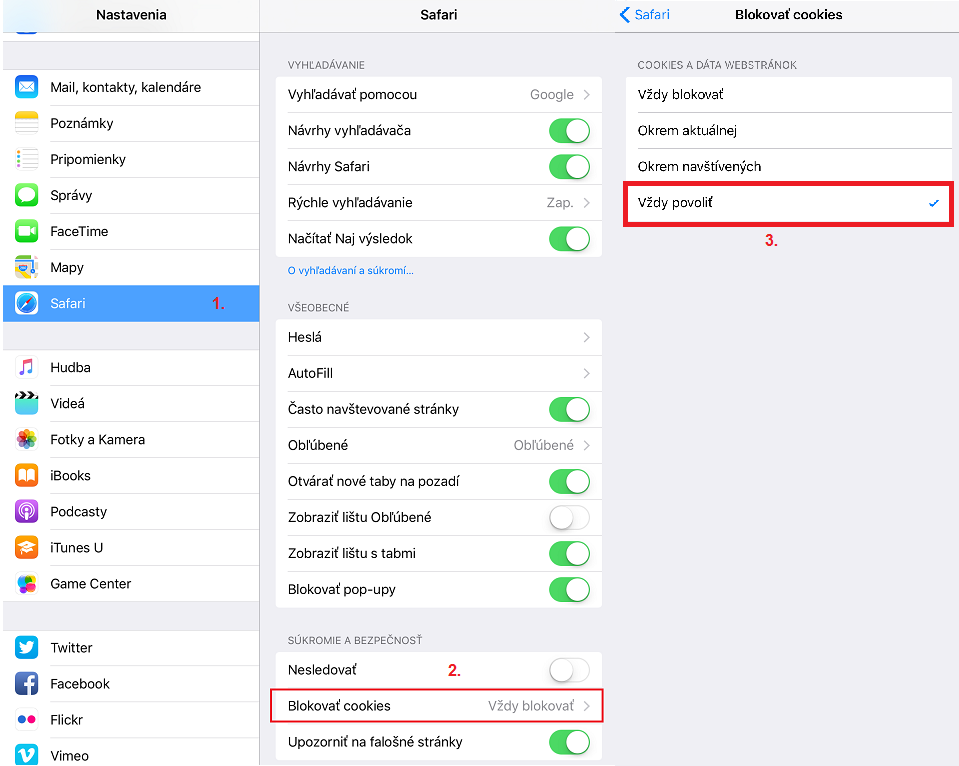
Task: Go back using the Safari back button
Action: (x=645, y=15)
